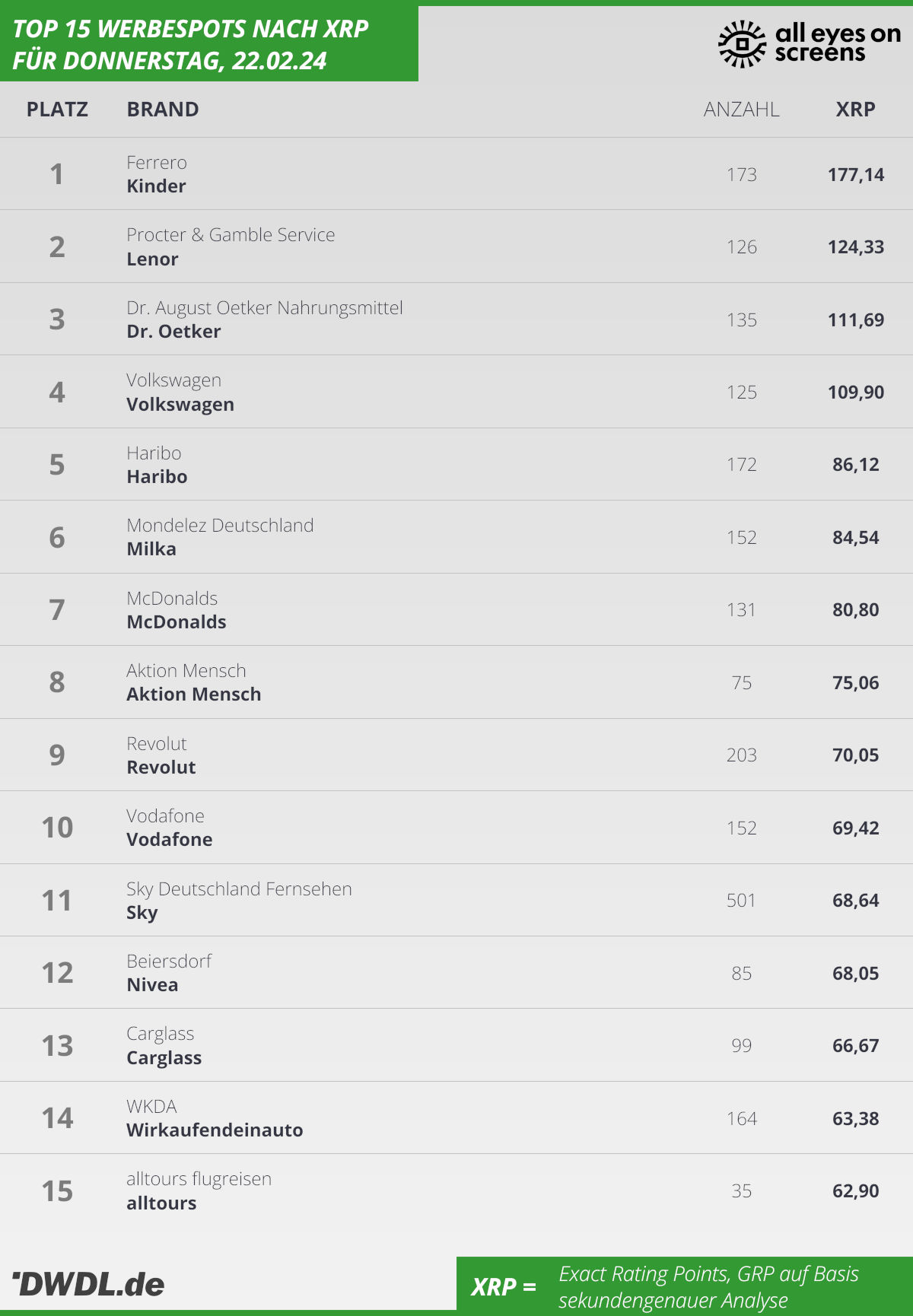Select the Vodafone row
This screenshot has height=1316, width=913.
click(x=456, y=828)
